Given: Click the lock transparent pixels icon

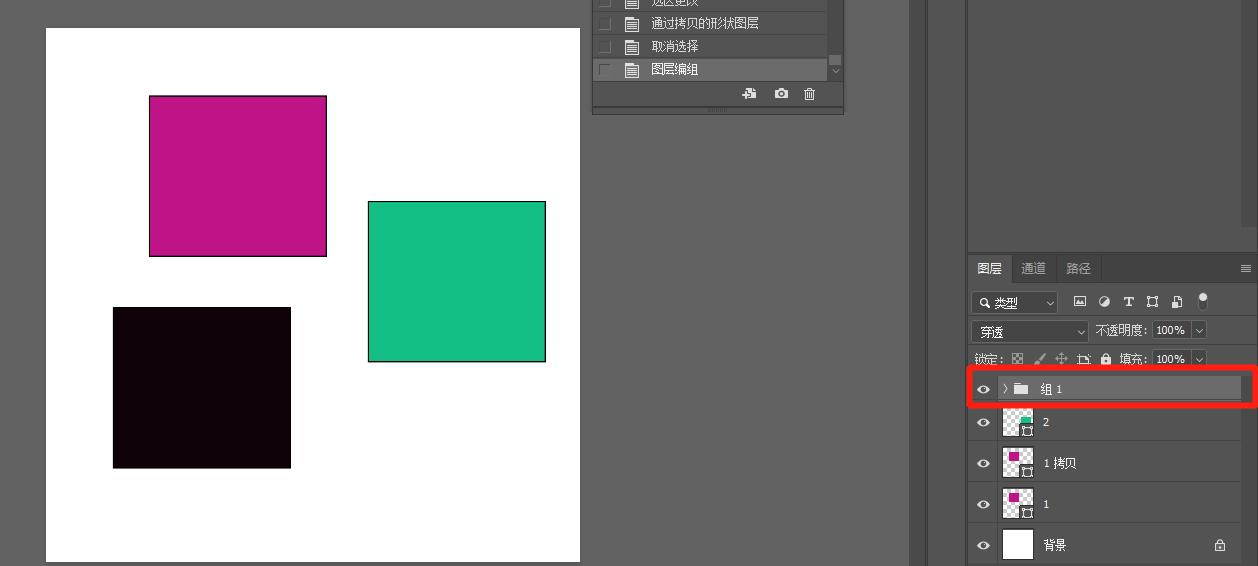Looking at the screenshot, I should 1017,359.
